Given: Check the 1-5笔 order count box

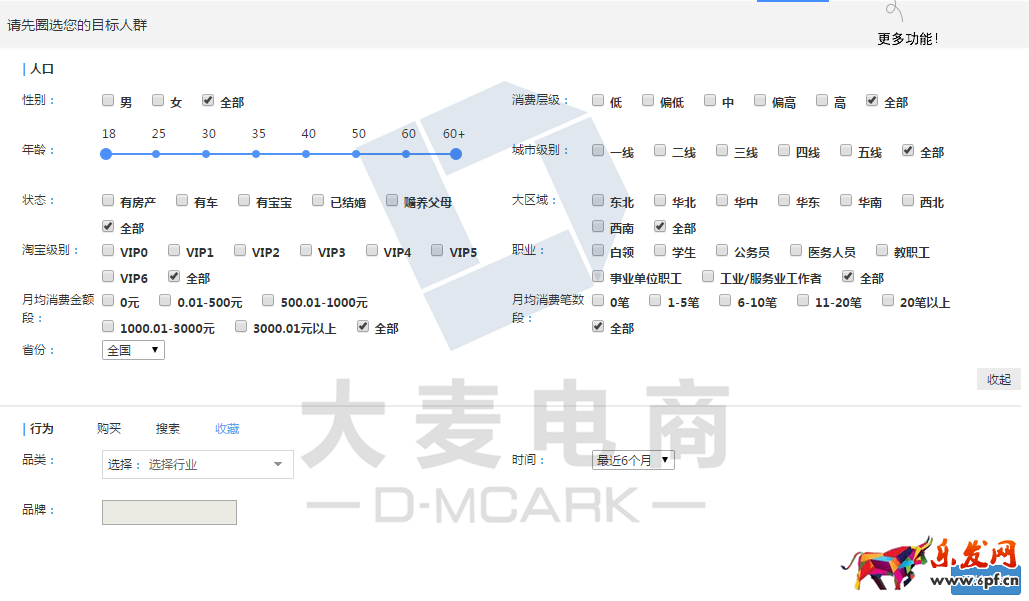Looking at the screenshot, I should (655, 300).
